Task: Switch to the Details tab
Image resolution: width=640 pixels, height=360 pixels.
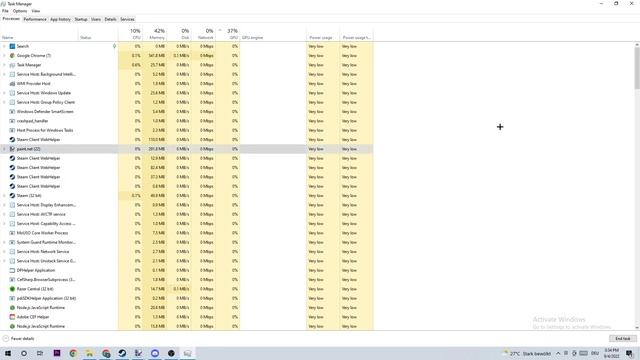Action: [110, 19]
